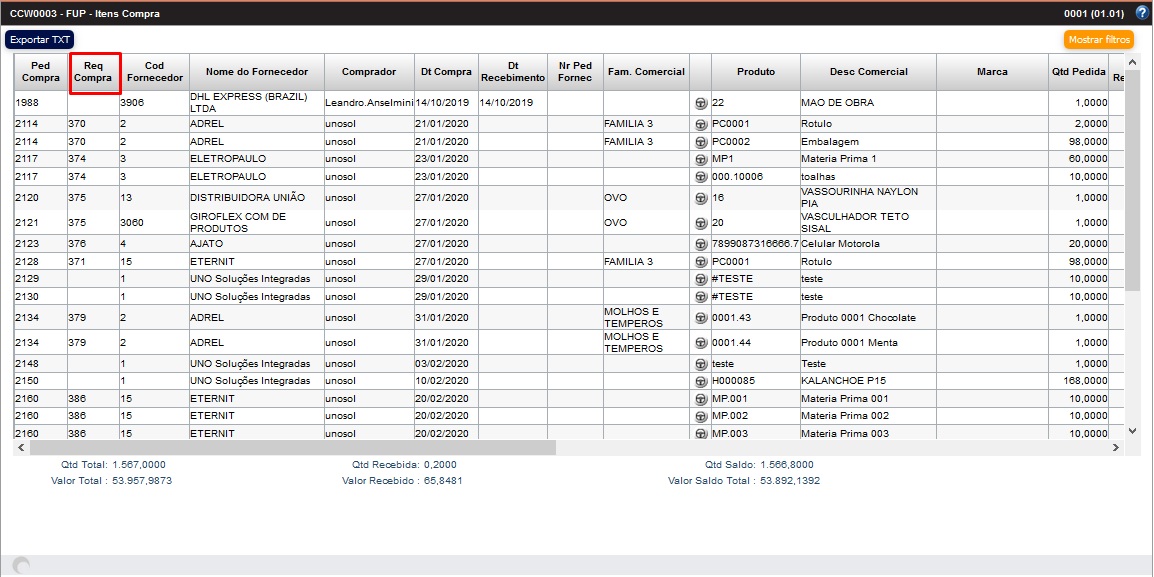
Task: Click the product icon beside code 22
Action: tap(700, 103)
